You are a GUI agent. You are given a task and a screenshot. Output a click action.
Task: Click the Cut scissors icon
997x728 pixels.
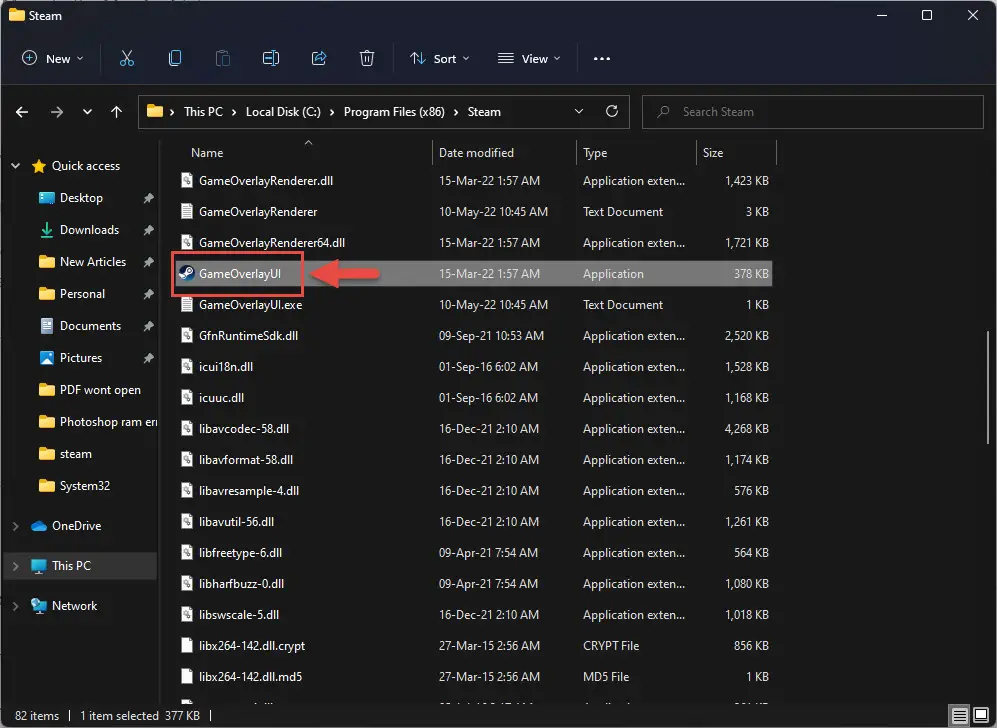point(127,58)
